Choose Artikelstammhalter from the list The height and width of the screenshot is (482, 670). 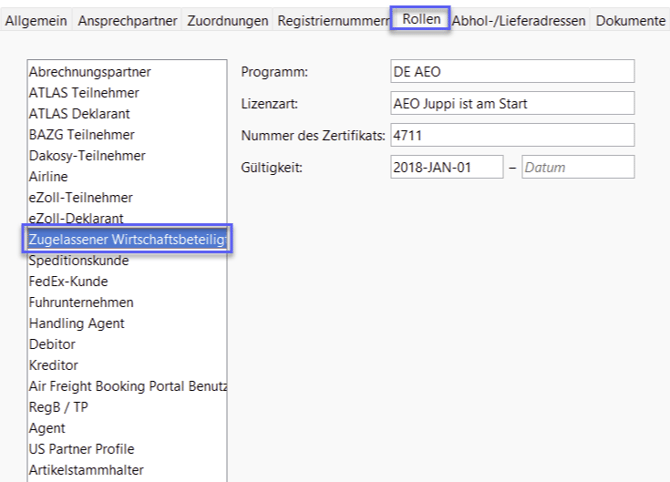86,470
